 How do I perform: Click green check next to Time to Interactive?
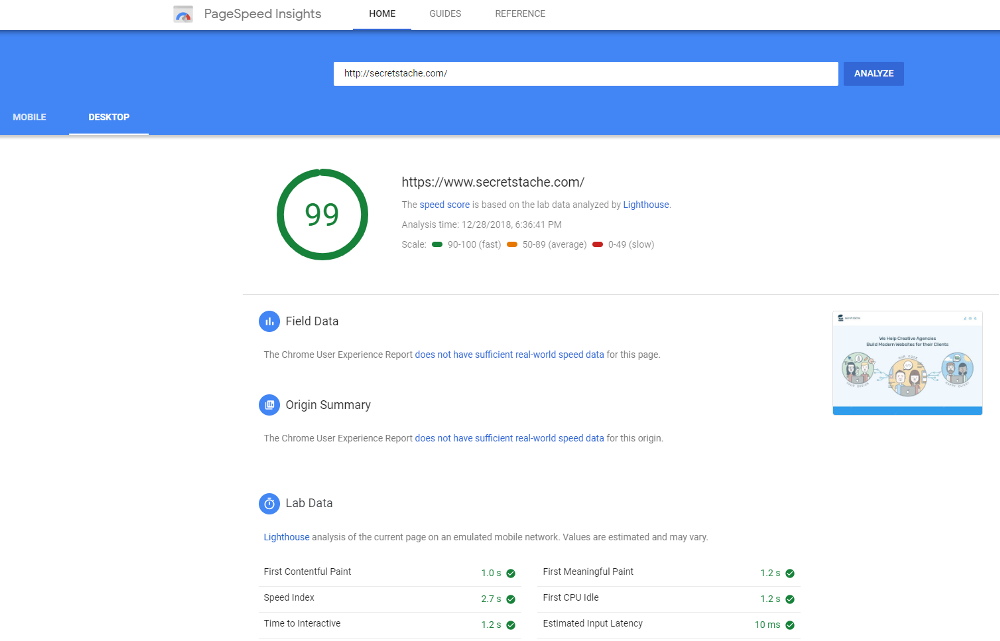click(511, 625)
